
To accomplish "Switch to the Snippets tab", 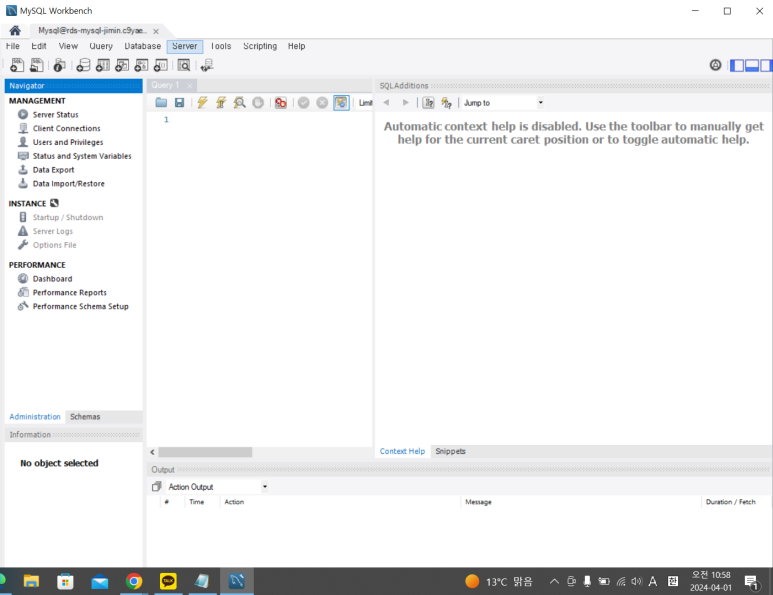I will point(450,451).
